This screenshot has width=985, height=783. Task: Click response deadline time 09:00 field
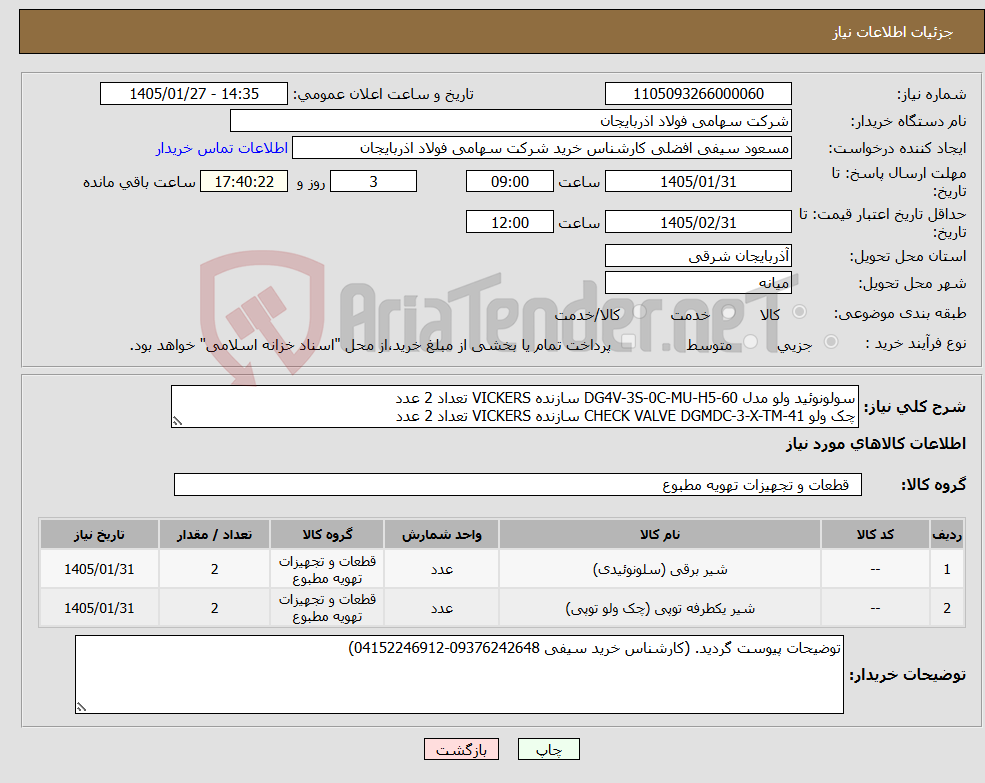coord(509,182)
